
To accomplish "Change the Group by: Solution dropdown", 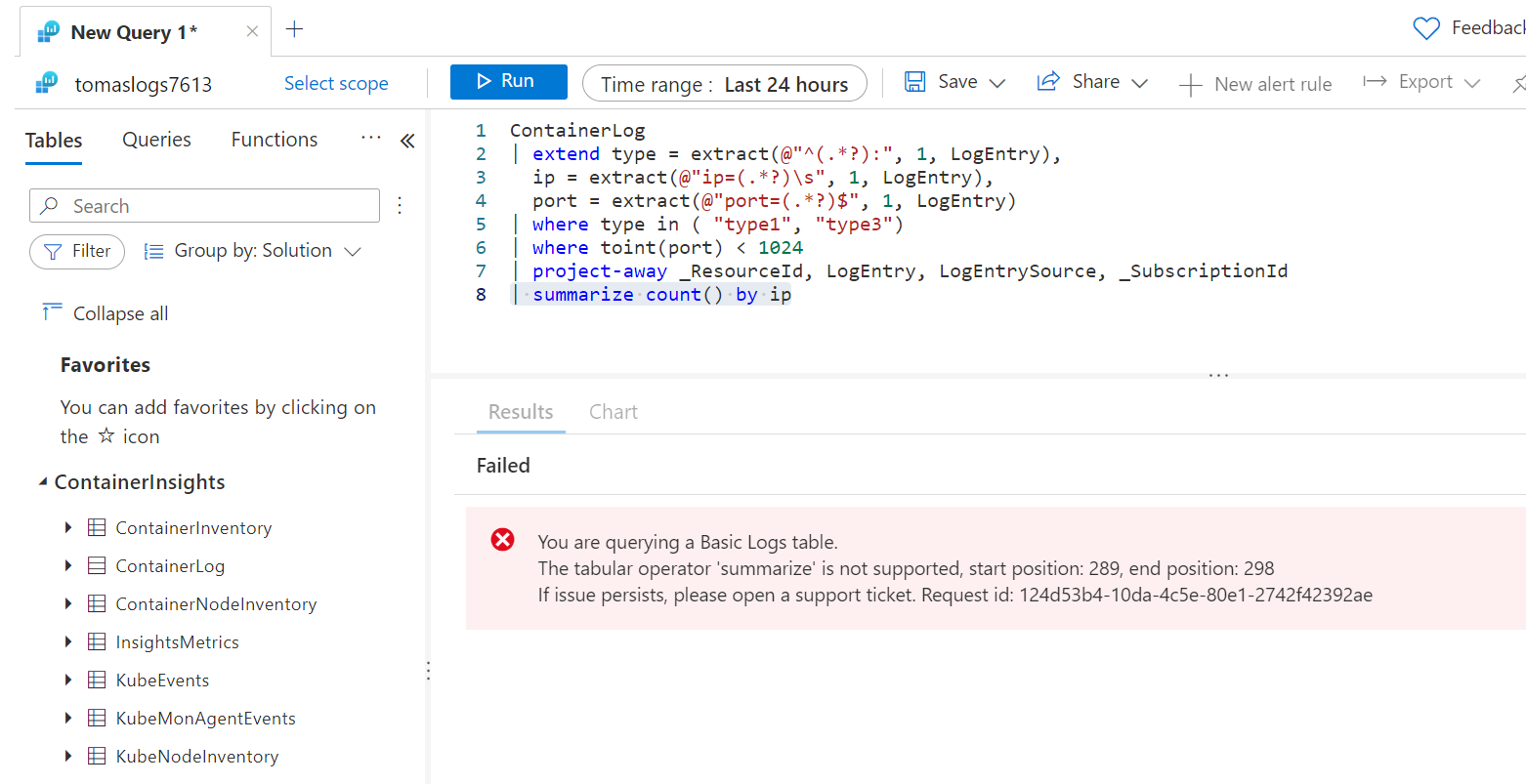I will point(253,251).
